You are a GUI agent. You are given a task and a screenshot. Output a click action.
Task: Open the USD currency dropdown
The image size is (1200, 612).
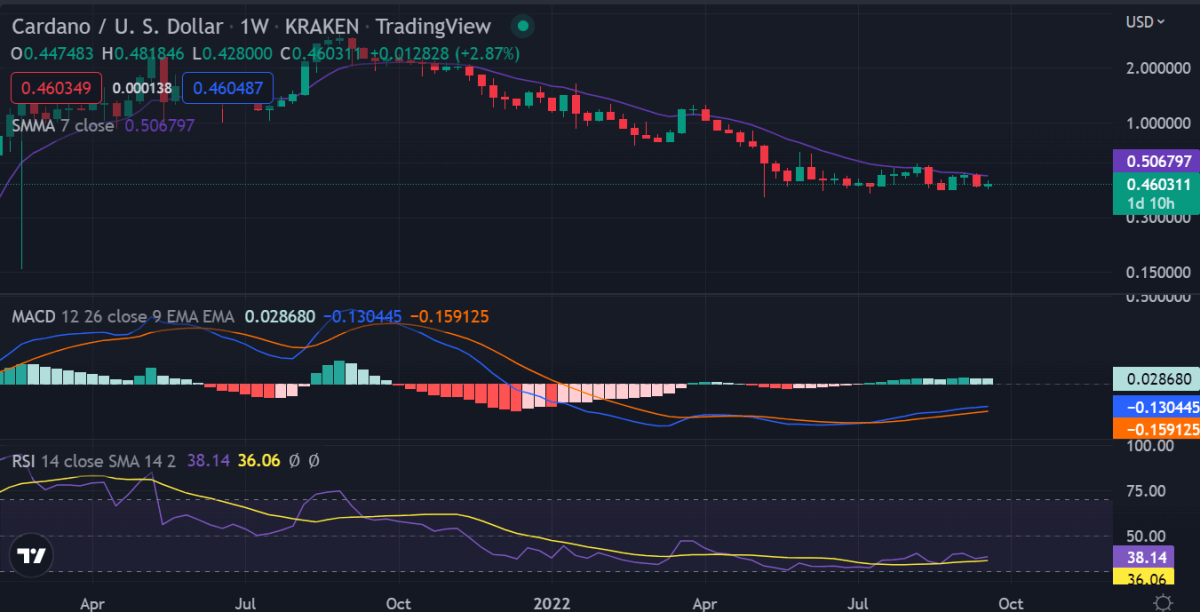pos(1146,21)
